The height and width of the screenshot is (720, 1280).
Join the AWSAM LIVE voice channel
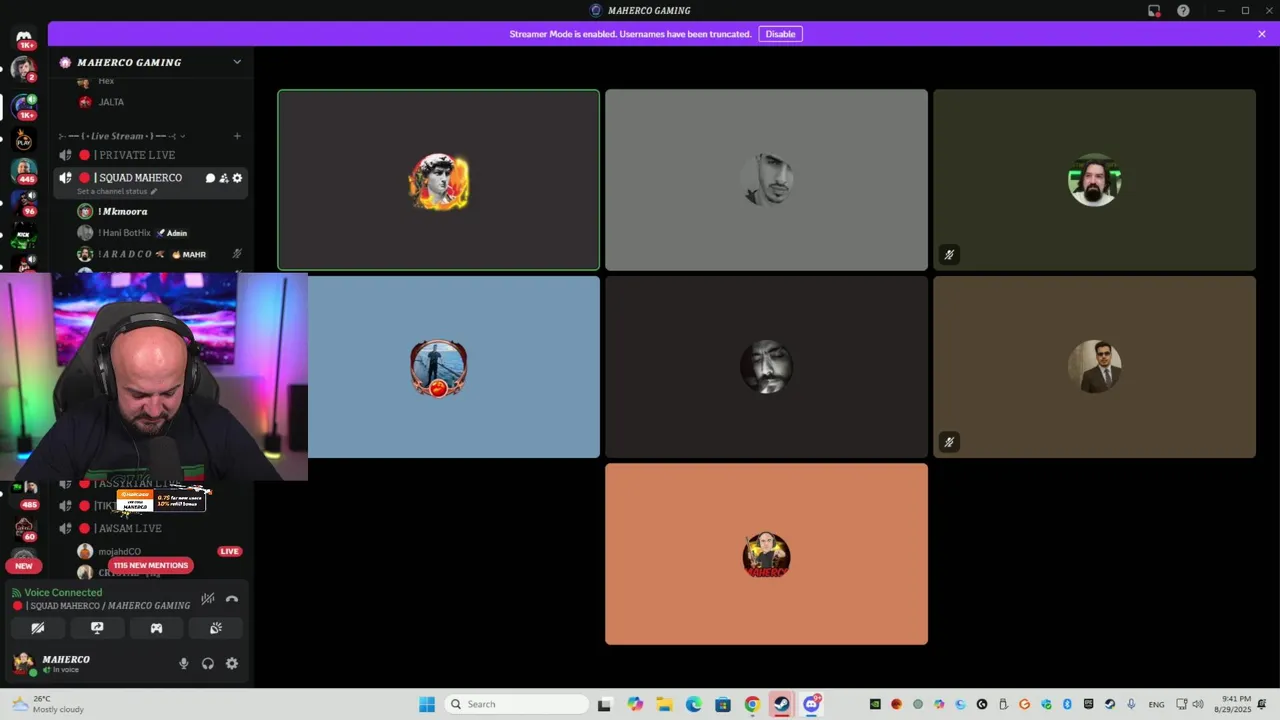coord(150,528)
